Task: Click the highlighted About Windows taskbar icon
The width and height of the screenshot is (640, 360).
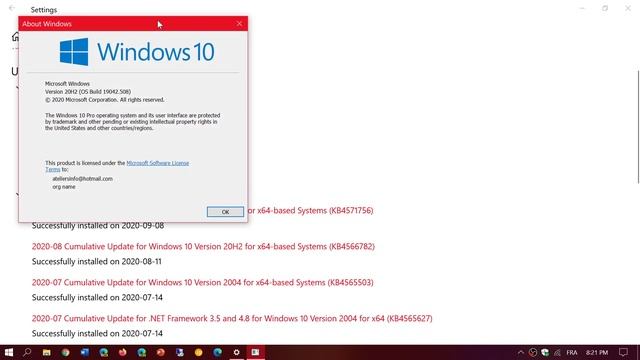Action: (x=255, y=352)
